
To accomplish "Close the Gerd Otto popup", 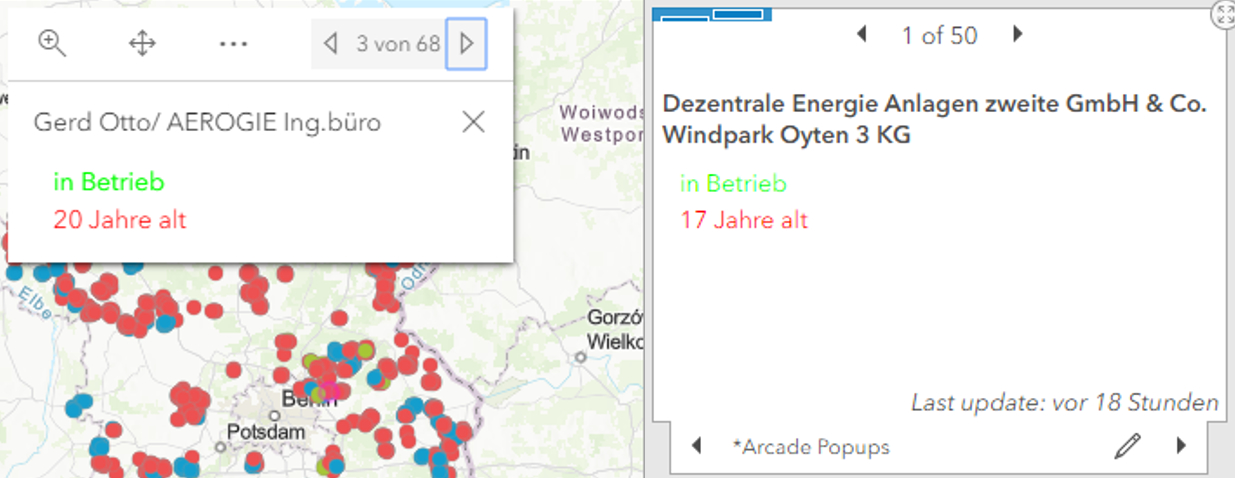I will pos(473,122).
